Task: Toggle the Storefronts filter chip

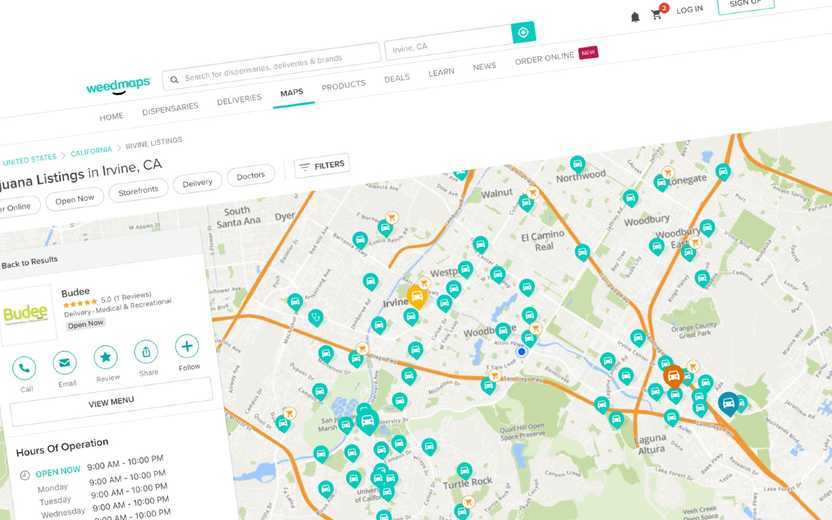Action: point(138,191)
